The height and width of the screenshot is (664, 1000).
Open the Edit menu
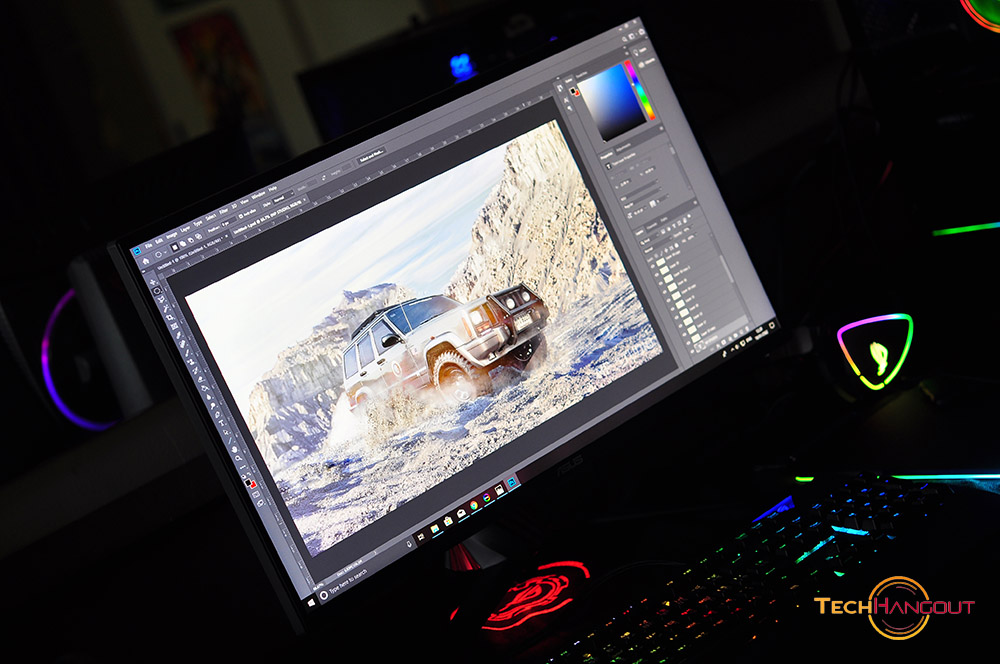click(159, 241)
